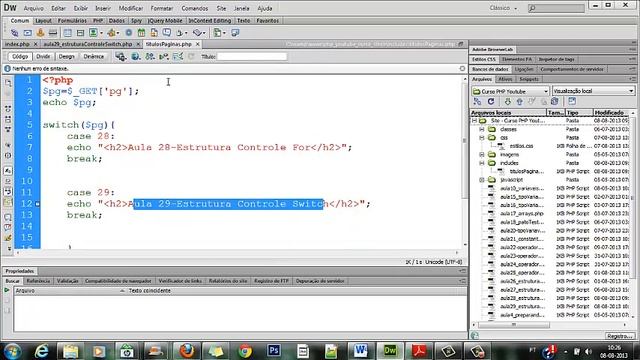This screenshot has height=360, width=640.
Task: Open the Comandos menu
Action: (194, 8)
